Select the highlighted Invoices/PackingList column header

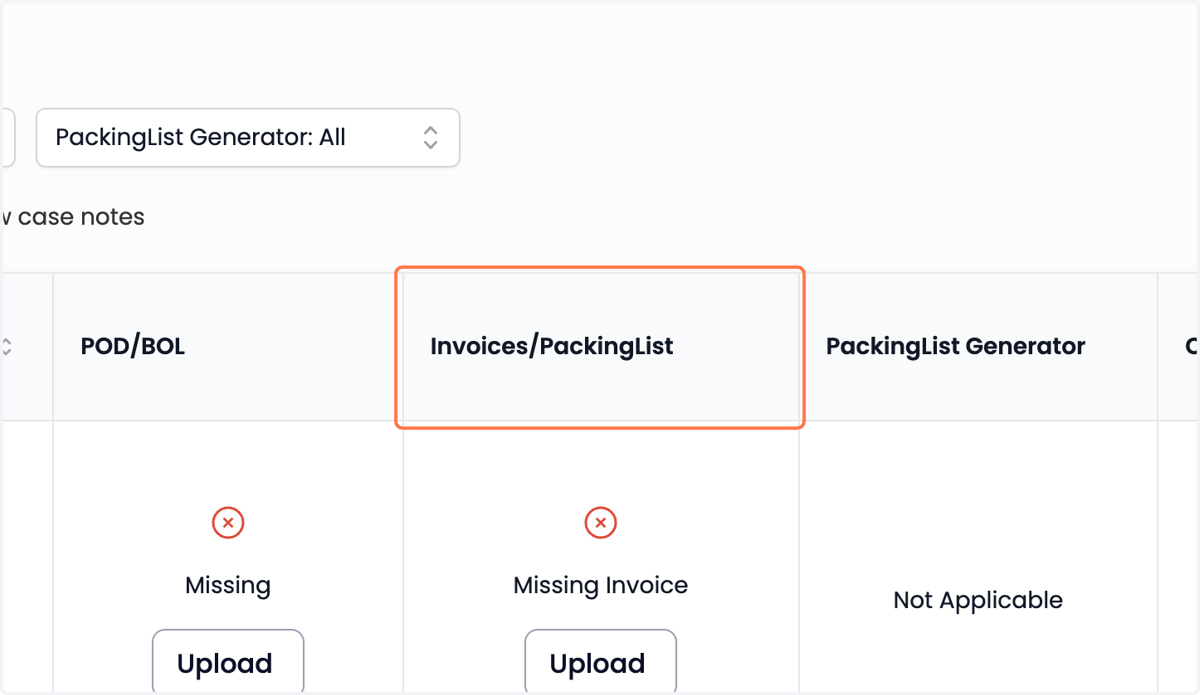click(600, 347)
